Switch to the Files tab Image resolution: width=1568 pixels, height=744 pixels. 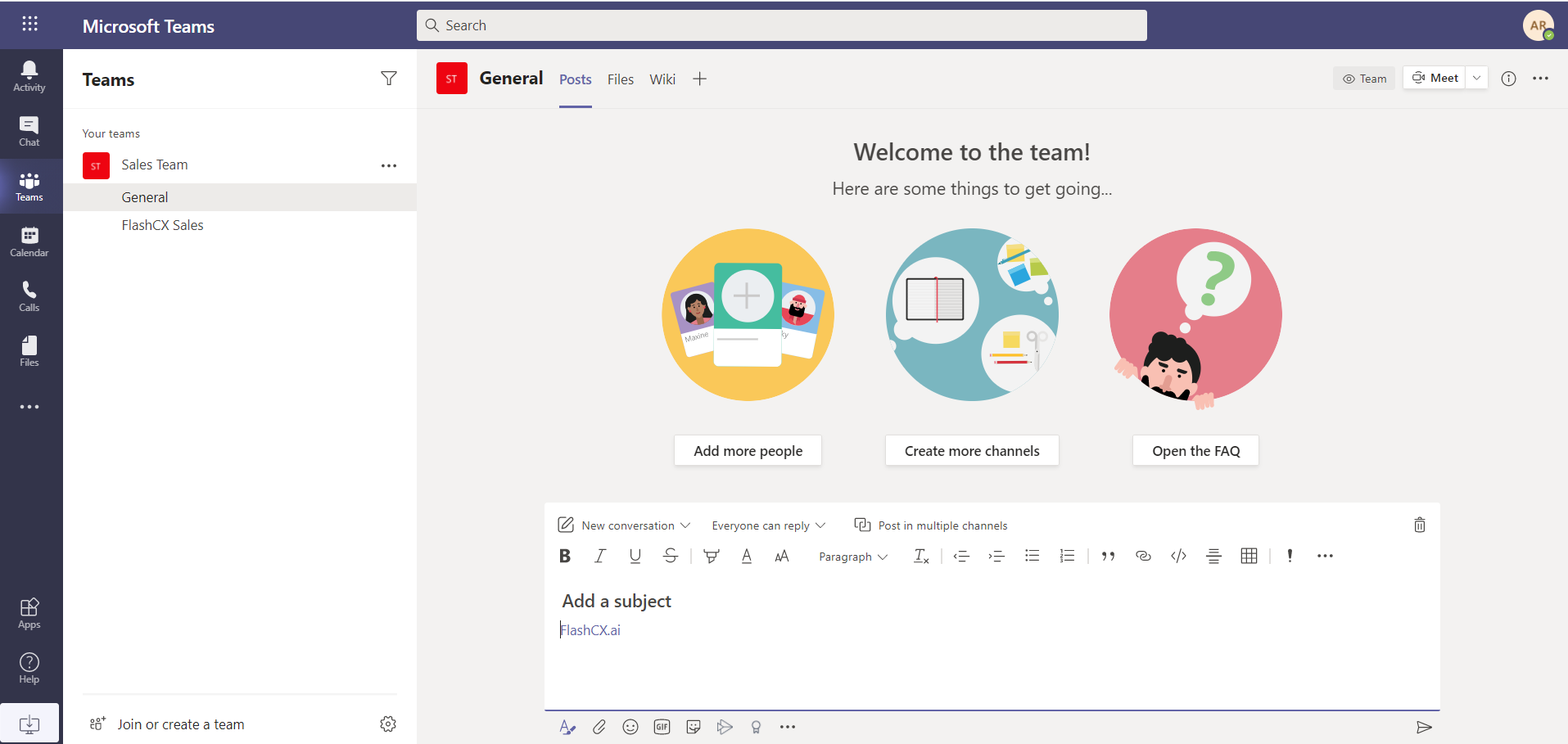click(x=621, y=79)
